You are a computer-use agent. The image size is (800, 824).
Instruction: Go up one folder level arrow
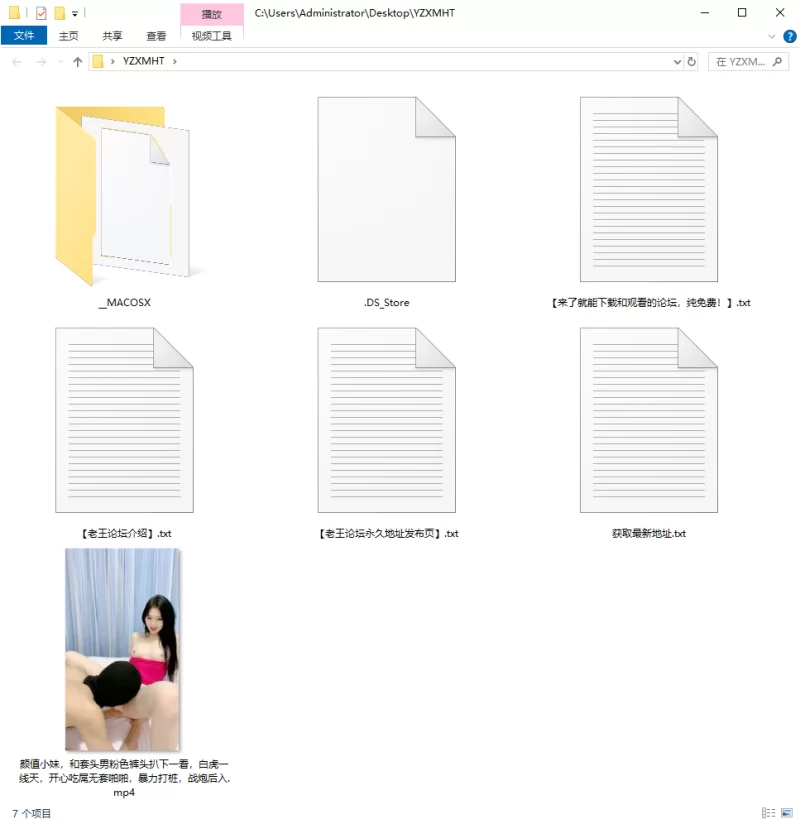(x=78, y=62)
